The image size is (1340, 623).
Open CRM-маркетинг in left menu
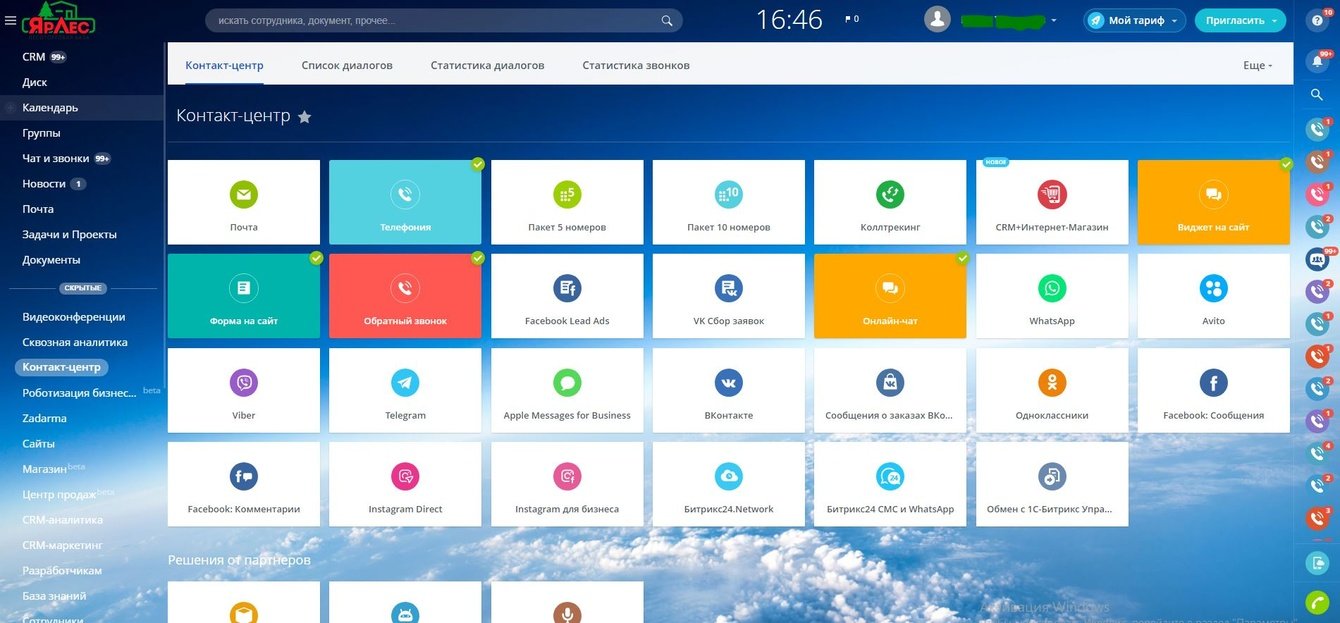pos(63,545)
